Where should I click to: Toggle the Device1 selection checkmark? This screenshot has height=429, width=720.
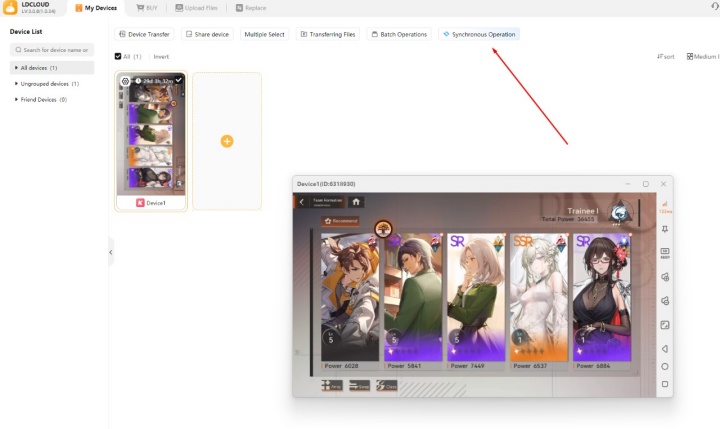tap(179, 80)
